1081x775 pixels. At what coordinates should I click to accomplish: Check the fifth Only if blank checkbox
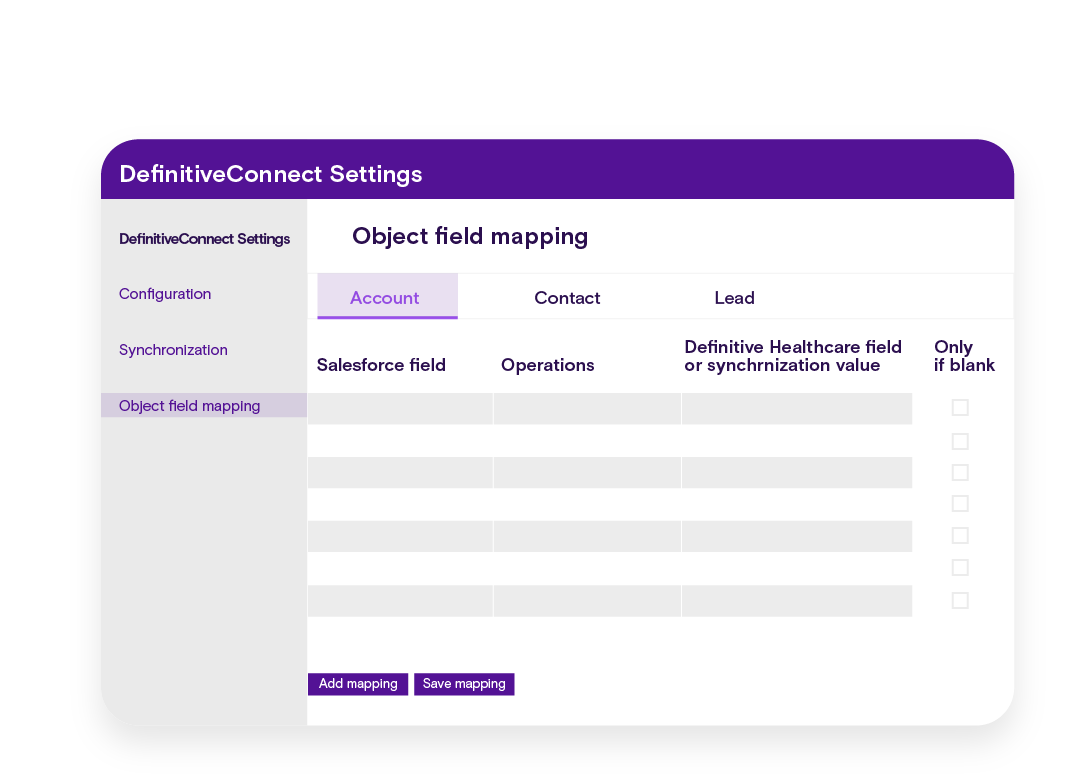pyautogui.click(x=960, y=535)
